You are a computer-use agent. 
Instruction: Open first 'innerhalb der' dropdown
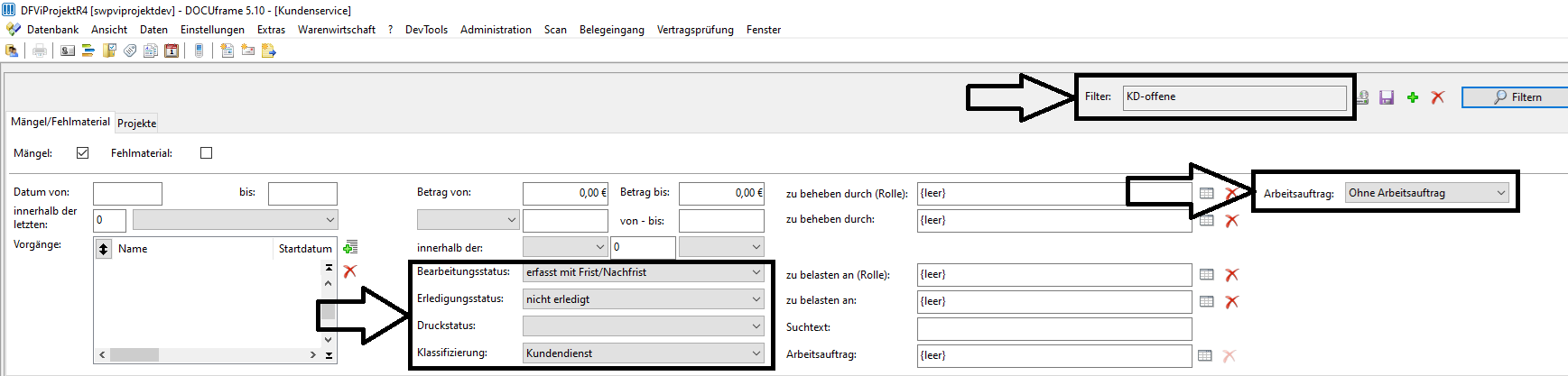[565, 247]
